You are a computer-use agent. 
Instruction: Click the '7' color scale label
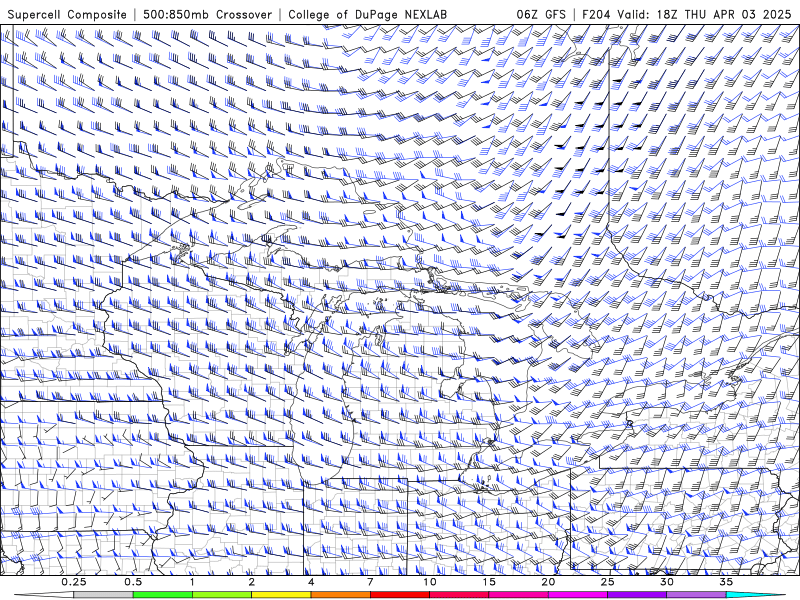click(370, 582)
